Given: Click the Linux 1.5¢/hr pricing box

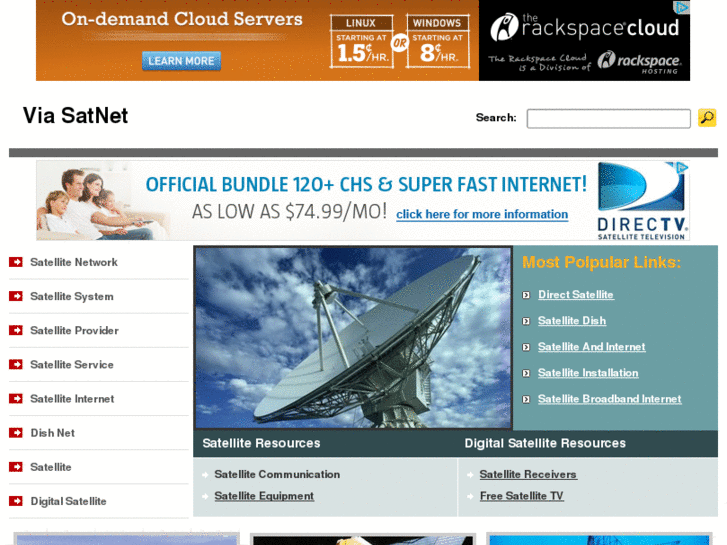Looking at the screenshot, I should click(x=361, y=41).
